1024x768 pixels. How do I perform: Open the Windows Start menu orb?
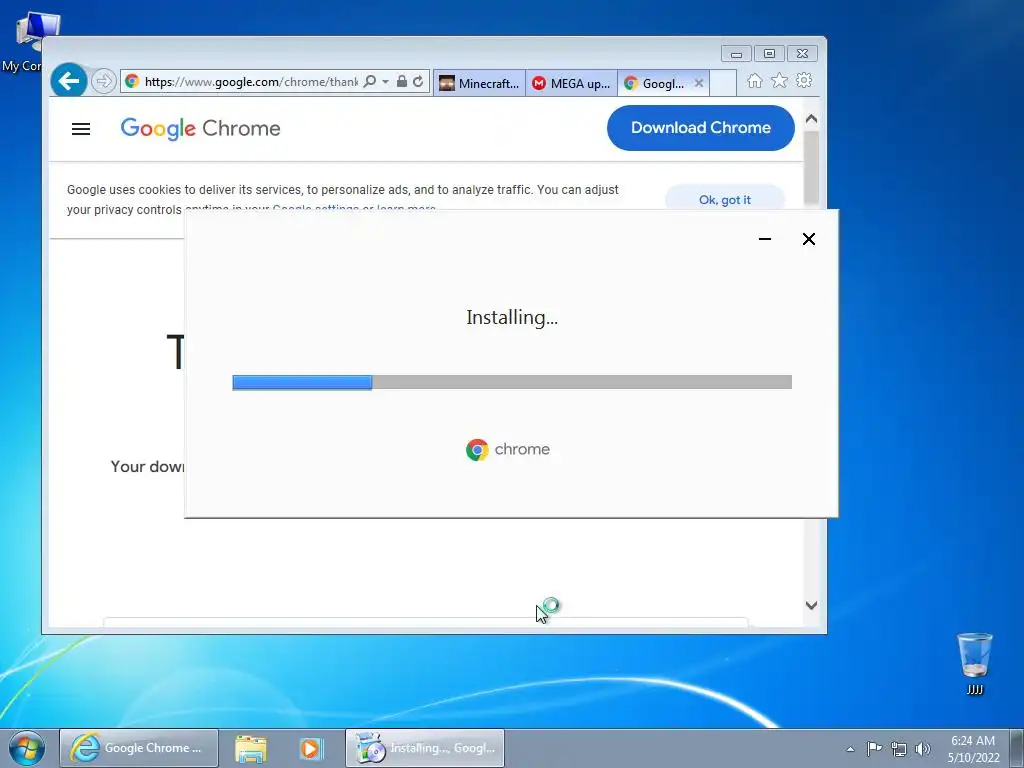27,748
